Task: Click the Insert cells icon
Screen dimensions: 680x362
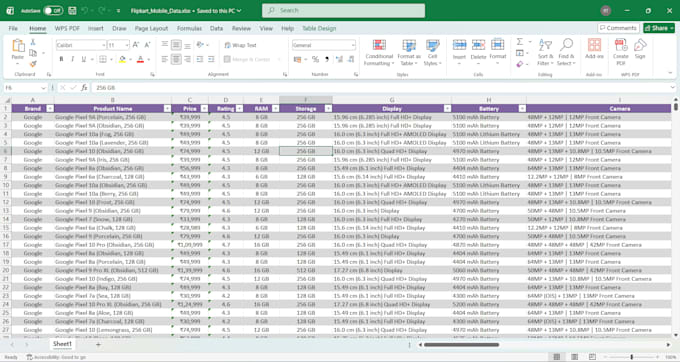Action: 459,45
